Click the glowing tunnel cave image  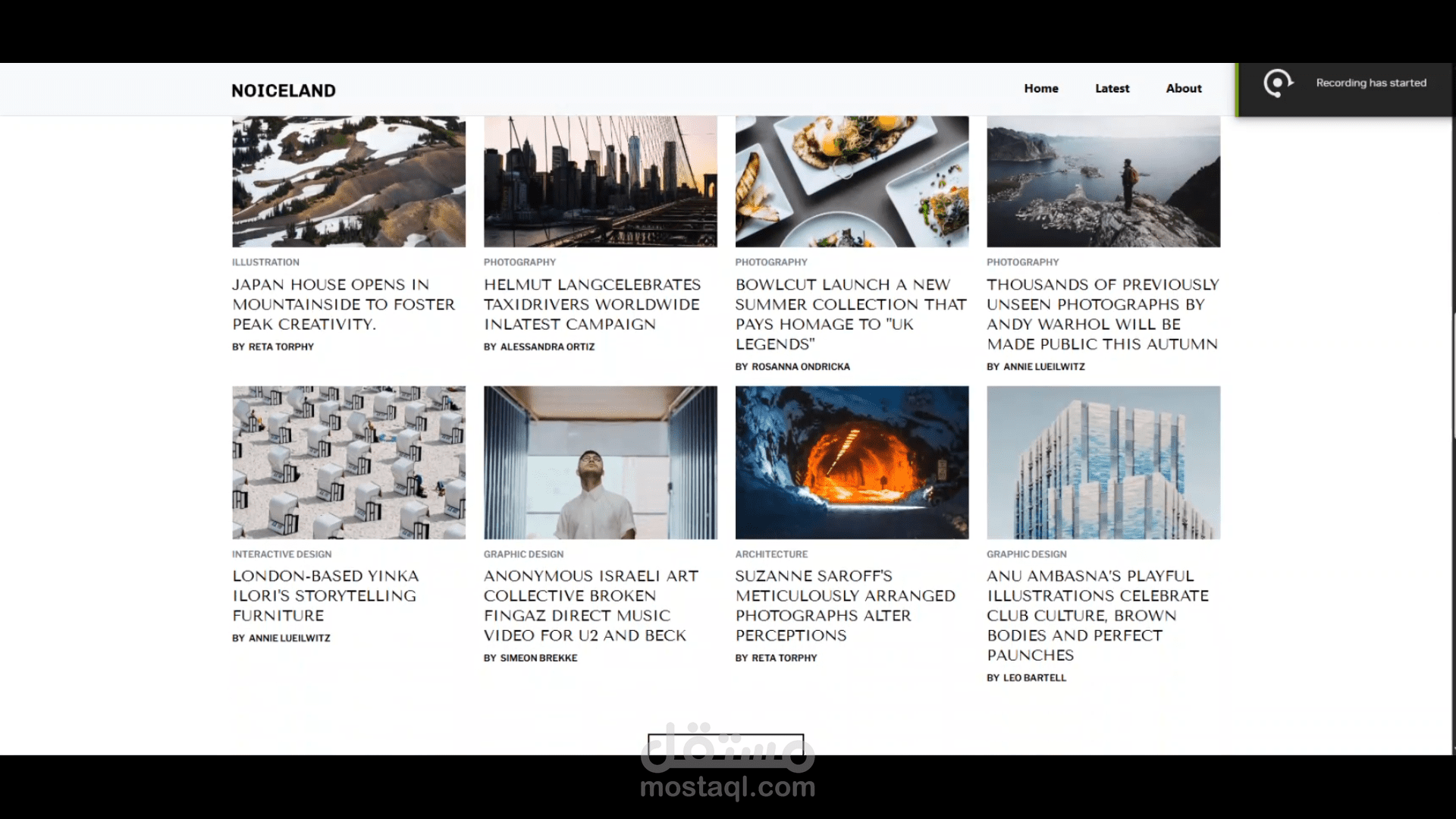[x=852, y=463]
